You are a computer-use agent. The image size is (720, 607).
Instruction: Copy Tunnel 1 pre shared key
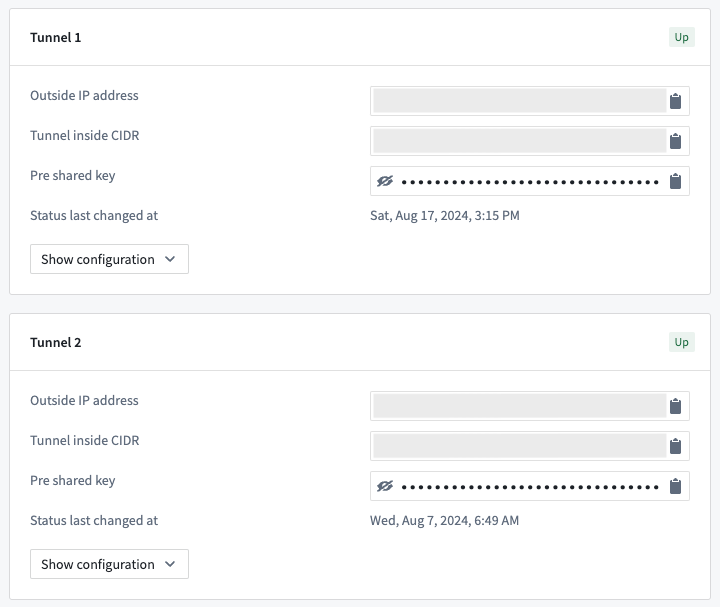[x=676, y=181]
